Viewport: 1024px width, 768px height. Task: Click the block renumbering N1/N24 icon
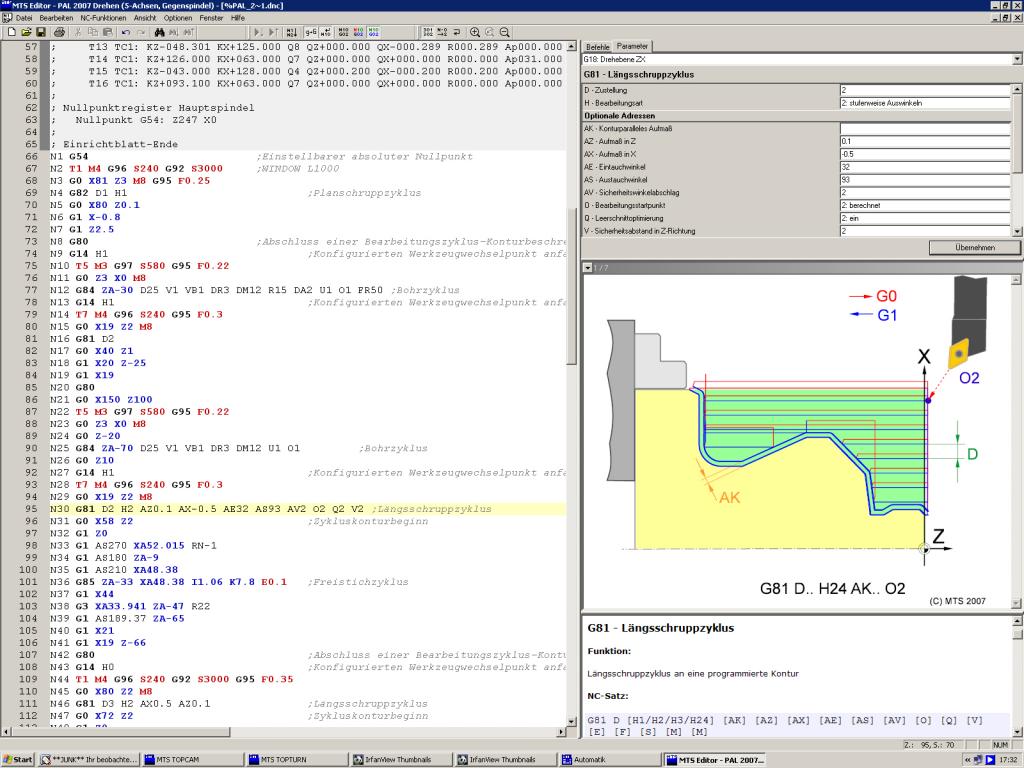292,32
